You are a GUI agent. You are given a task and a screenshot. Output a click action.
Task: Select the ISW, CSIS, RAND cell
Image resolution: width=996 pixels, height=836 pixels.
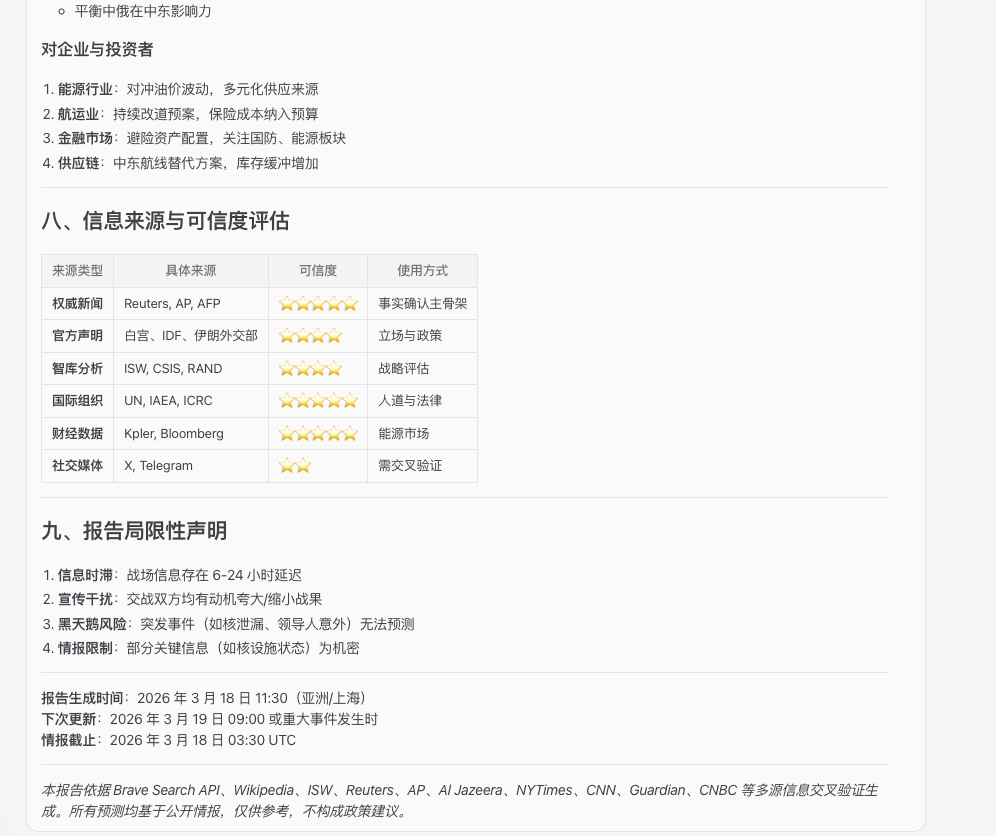pos(173,368)
